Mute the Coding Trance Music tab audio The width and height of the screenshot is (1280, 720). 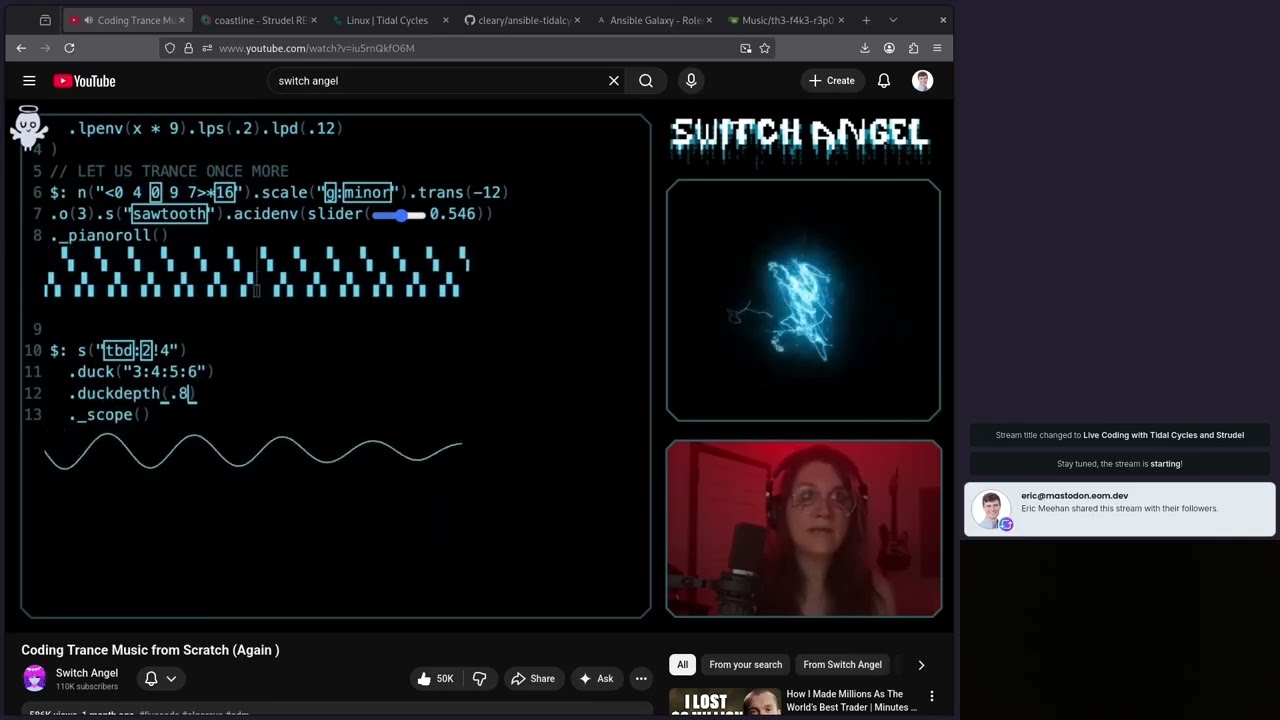[x=89, y=20]
